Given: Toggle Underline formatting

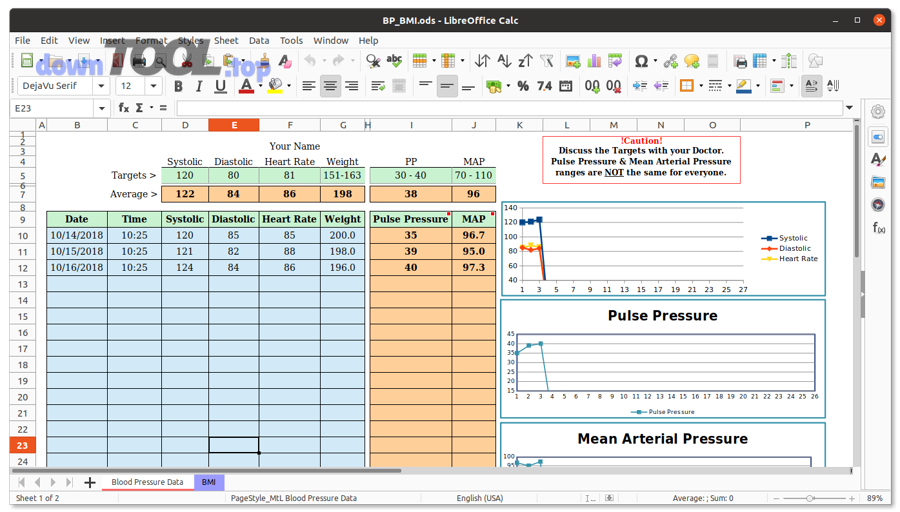Looking at the screenshot, I should pos(220,86).
